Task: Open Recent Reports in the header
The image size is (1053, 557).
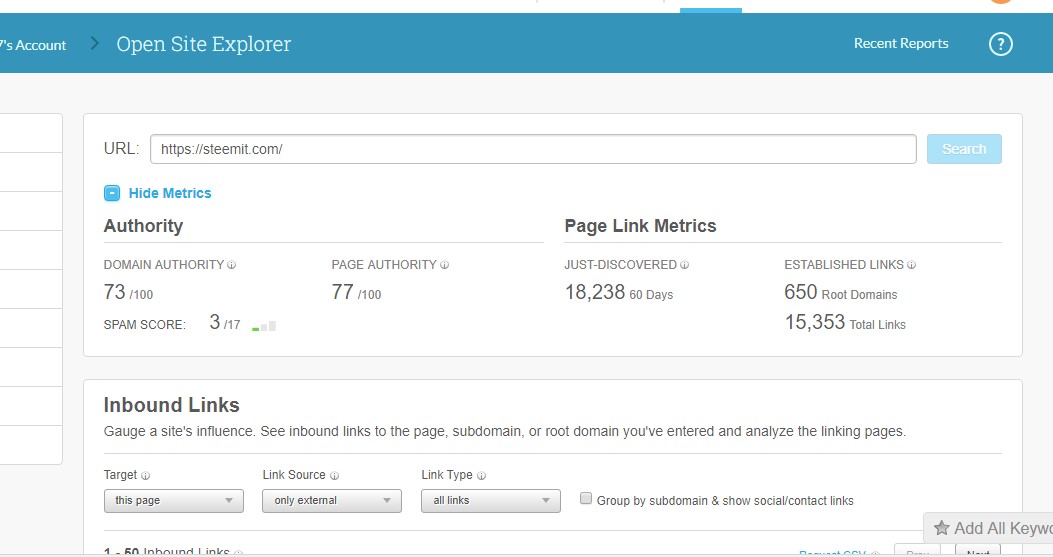Action: click(x=901, y=44)
